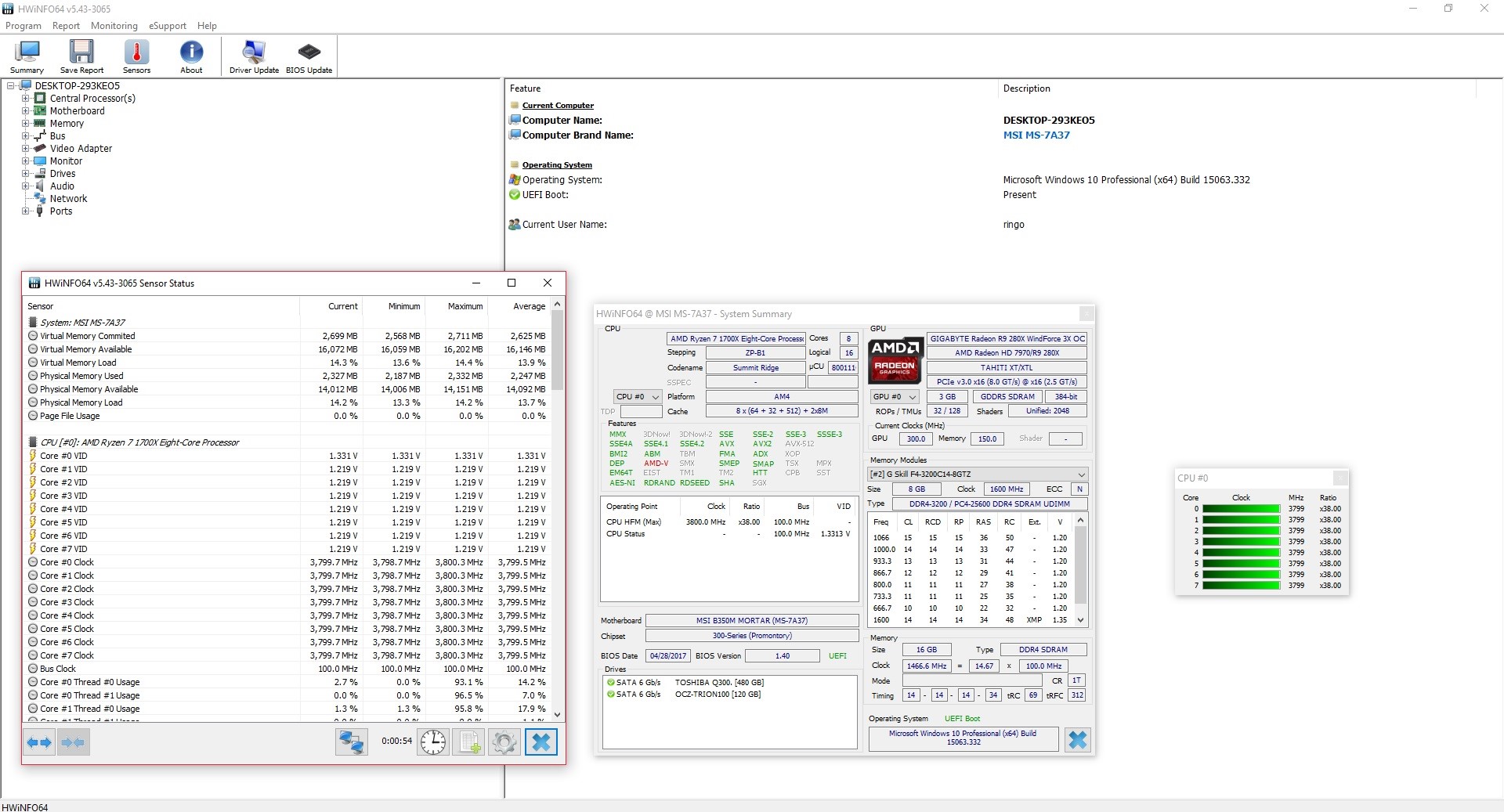Screen dimensions: 1504x812
Task: Select the Ports tree item
Action: [x=61, y=211]
